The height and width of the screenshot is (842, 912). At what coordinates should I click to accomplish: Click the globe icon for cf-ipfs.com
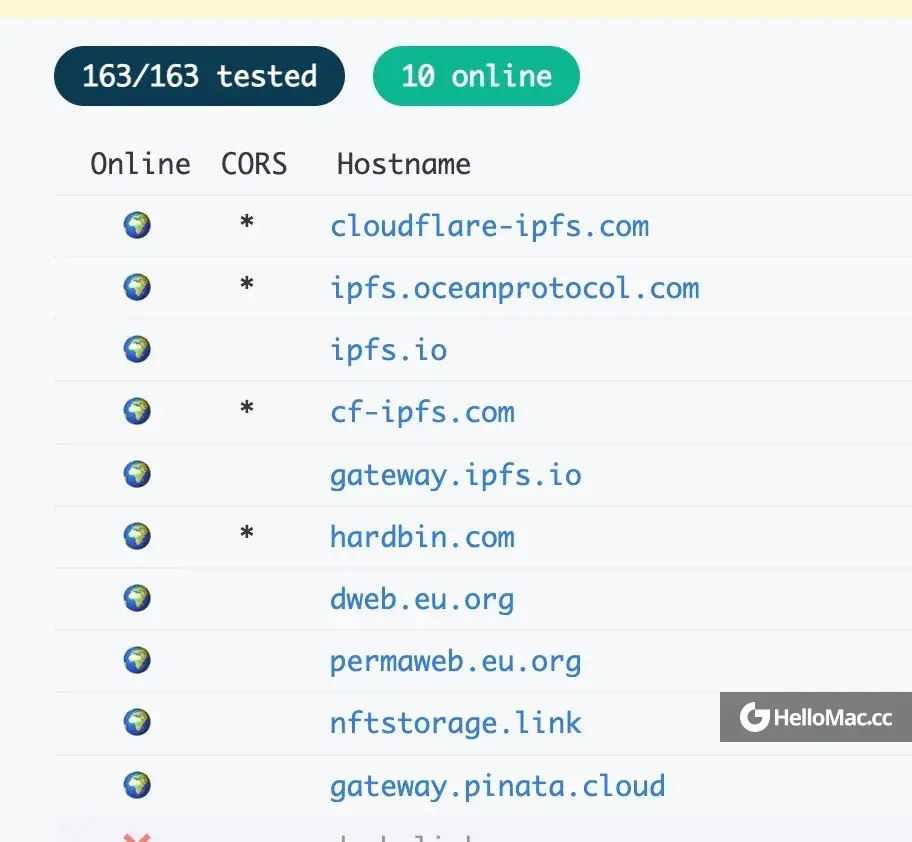click(137, 412)
